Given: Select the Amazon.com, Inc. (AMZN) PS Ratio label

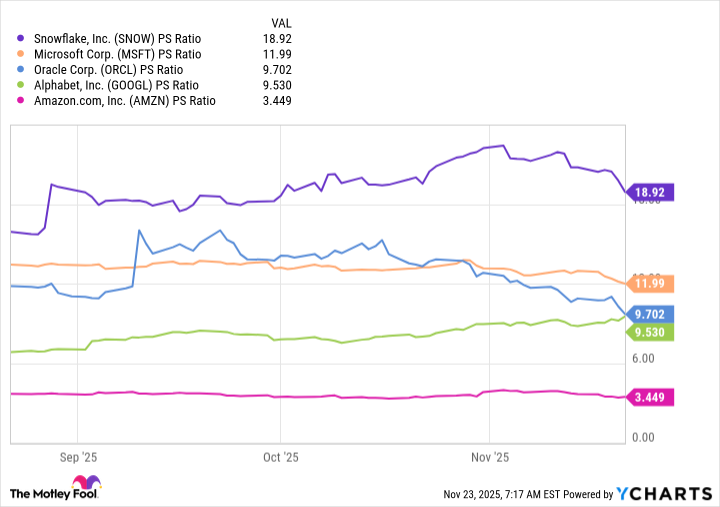Looking at the screenshot, I should click(x=124, y=101).
